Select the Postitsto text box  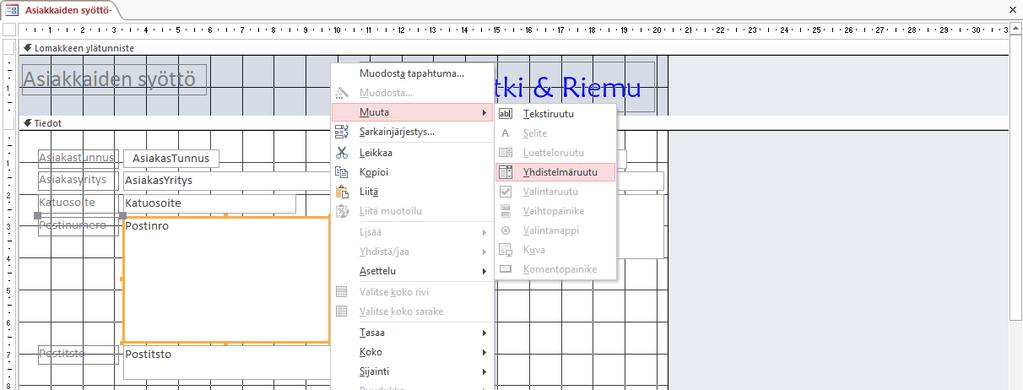pos(227,362)
